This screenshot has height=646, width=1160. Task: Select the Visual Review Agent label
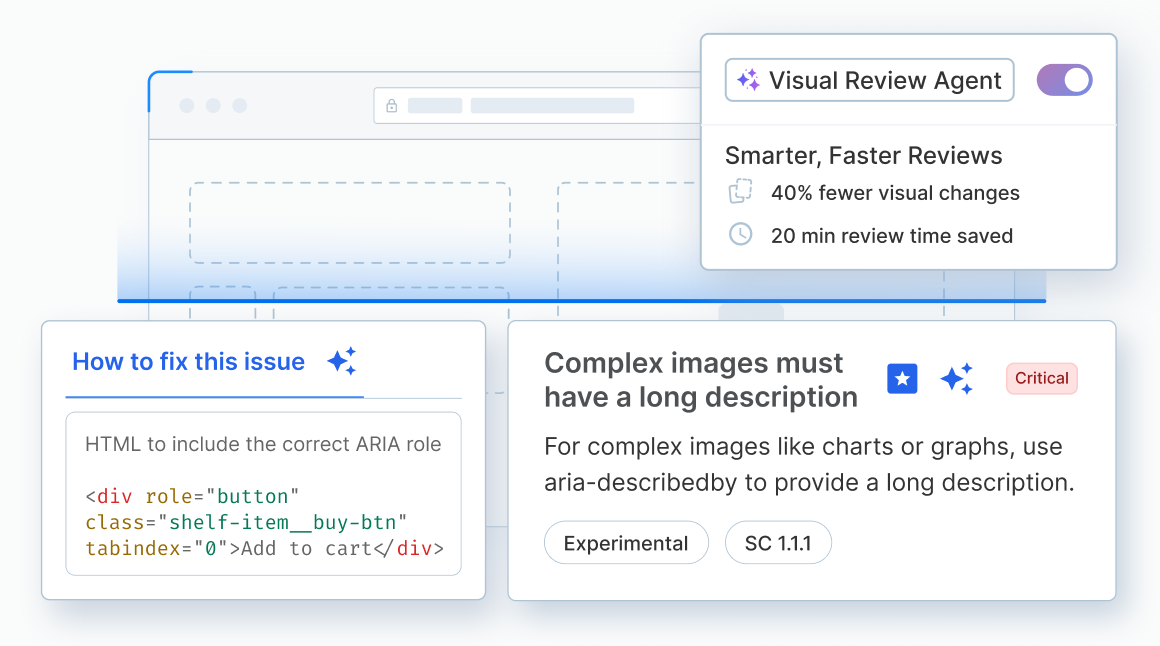click(x=883, y=79)
